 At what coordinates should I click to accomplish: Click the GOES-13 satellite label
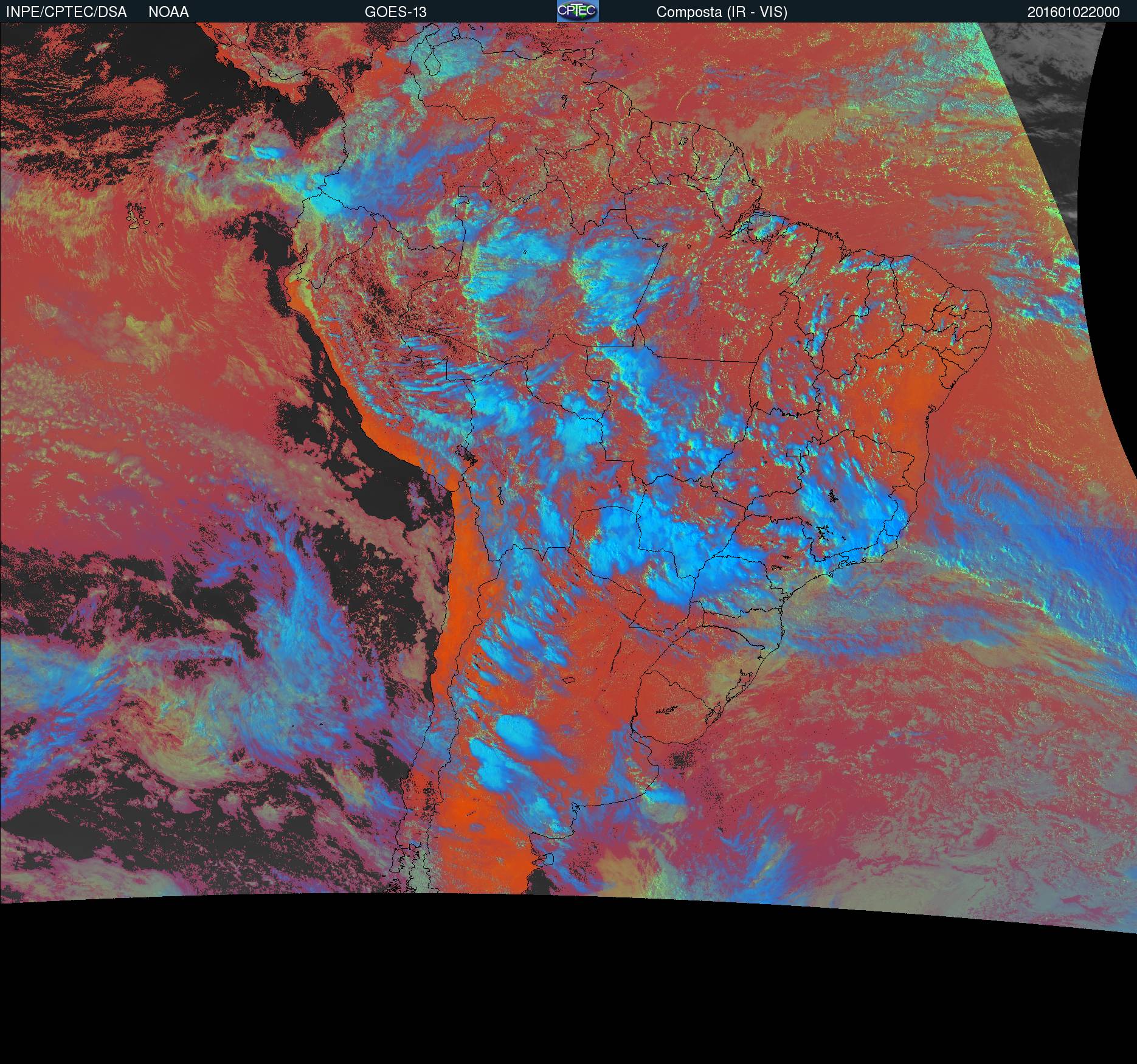pos(395,12)
